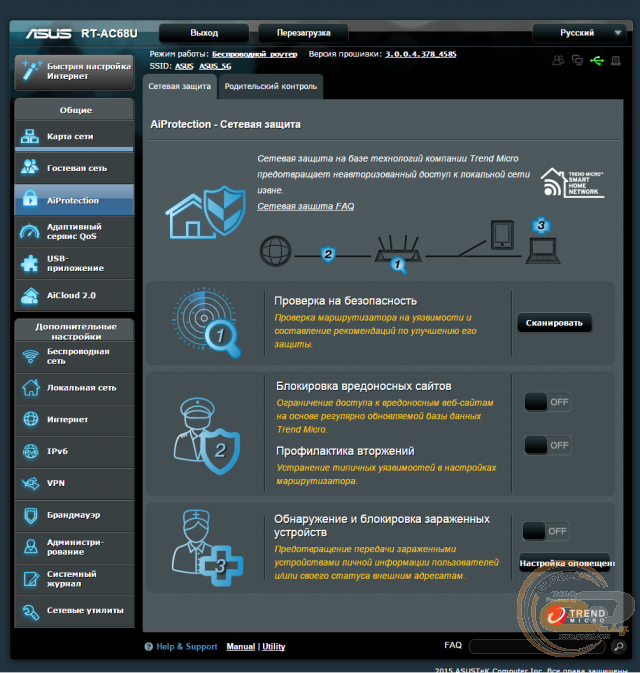The image size is (640, 673).
Task: Click the IPv6 globe icon
Action: (30, 451)
